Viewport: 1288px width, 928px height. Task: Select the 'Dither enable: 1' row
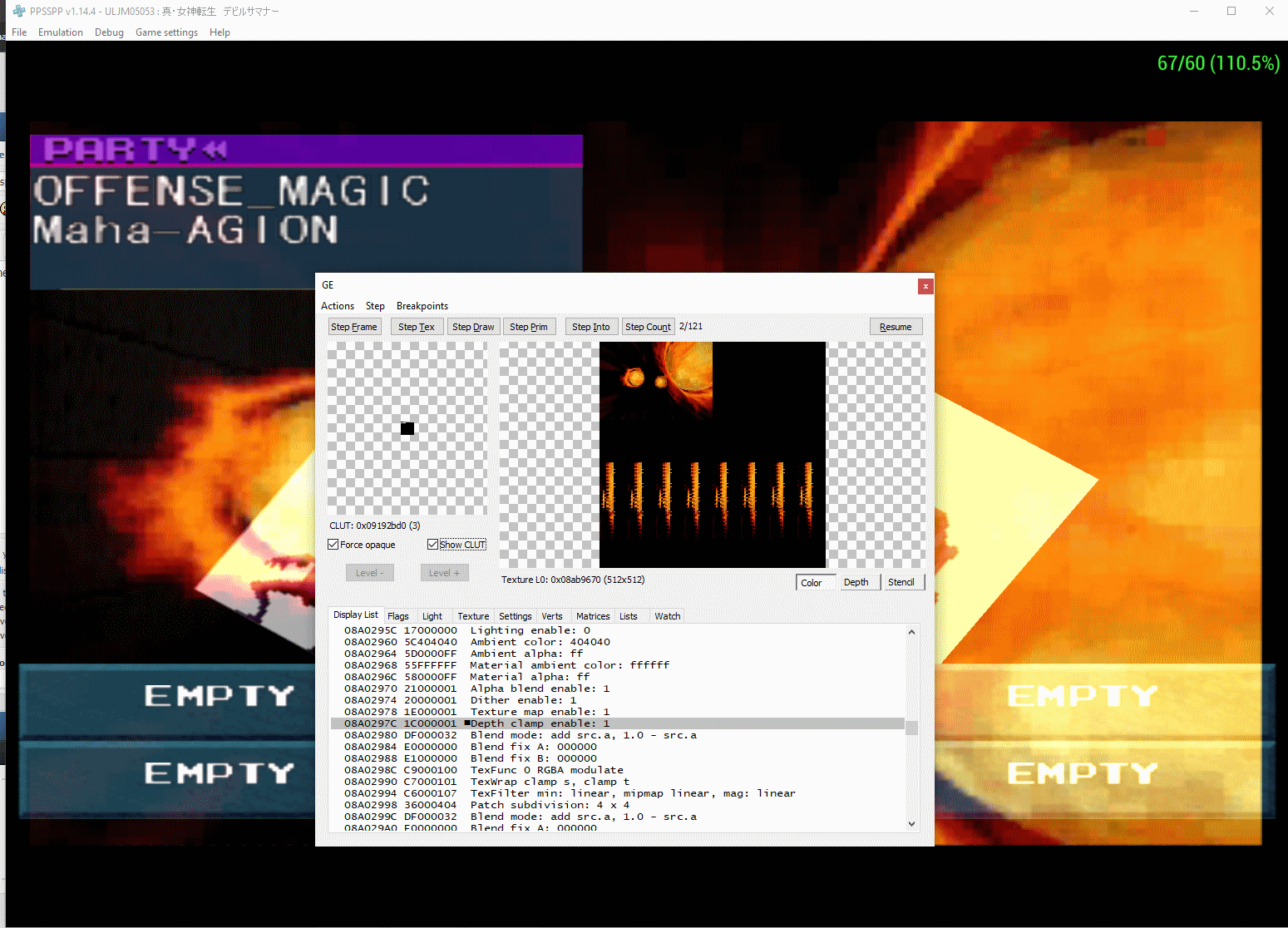pos(617,700)
